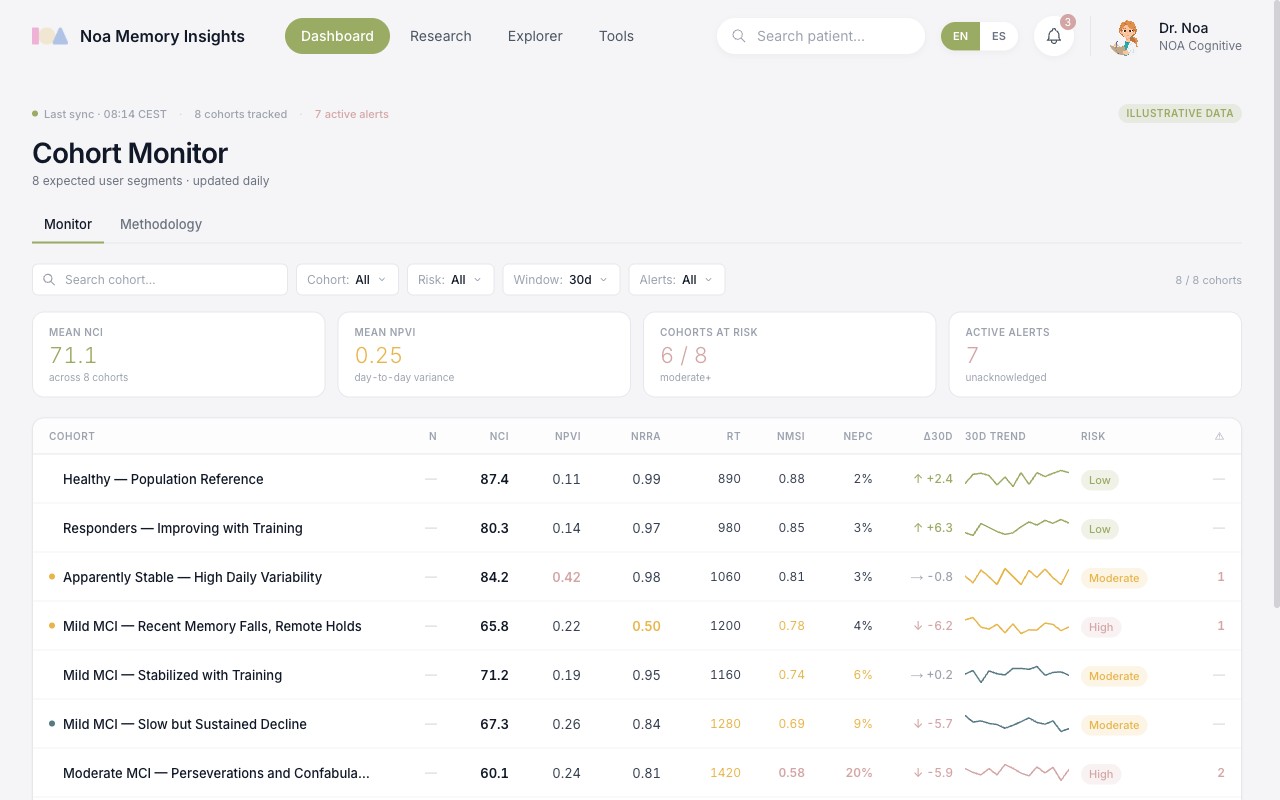Click the Low risk badge on Healthy row
The width and height of the screenshot is (1280, 800).
pyautogui.click(x=1100, y=480)
